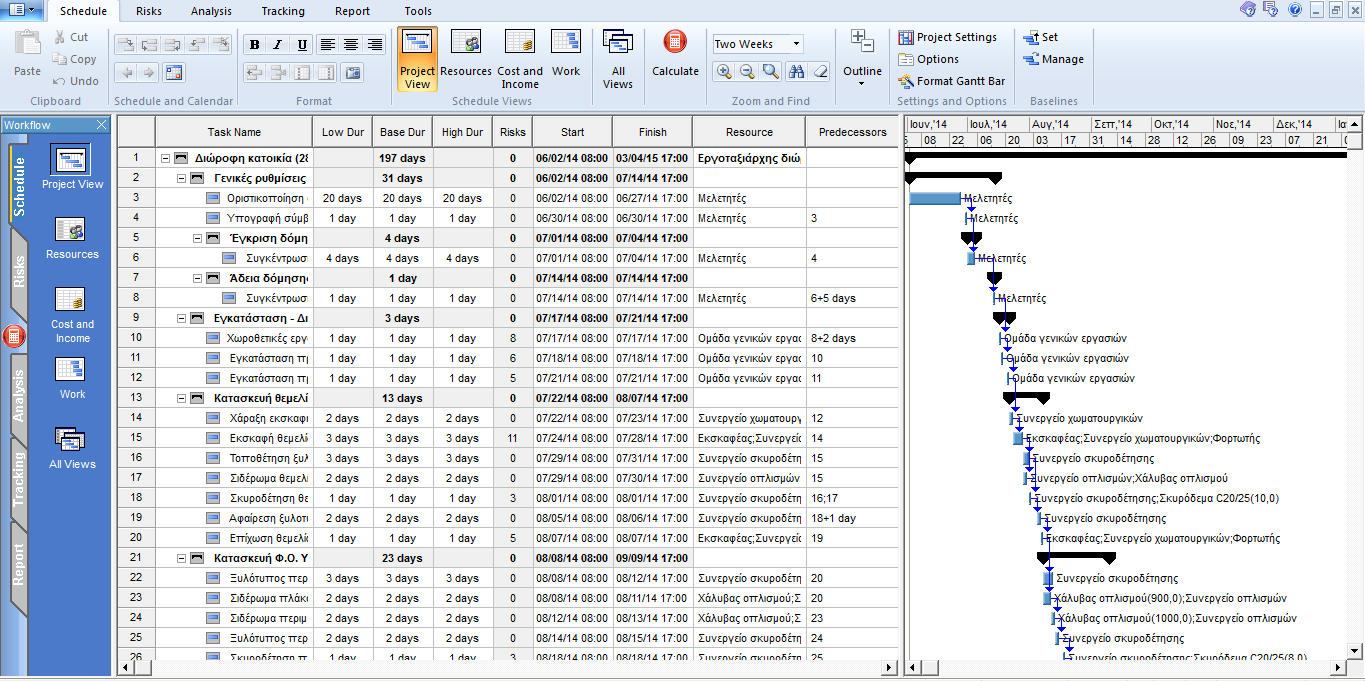The height and width of the screenshot is (681, 1365).
Task: Click the eraser icon in Zoom and Find
Action: [x=820, y=72]
